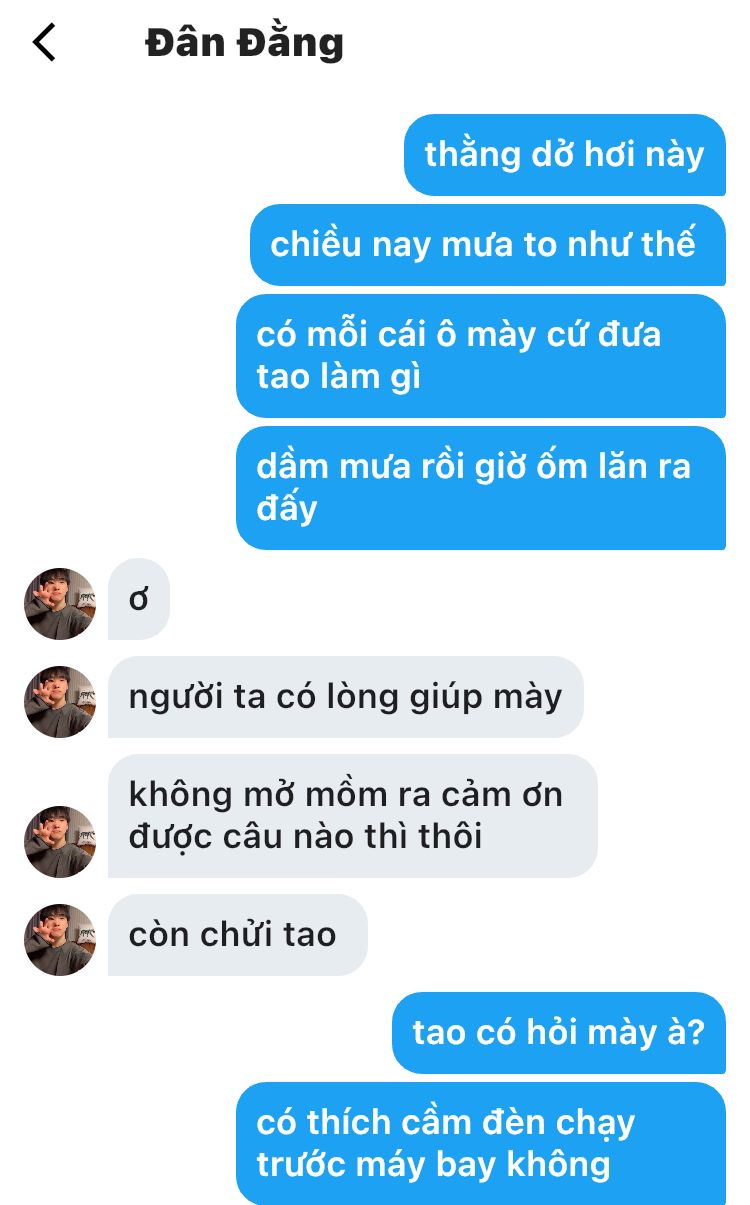The image size is (750, 1205).
Task: Tap "có thích cầm đèn chạy" message bubble
Action: click(481, 1144)
